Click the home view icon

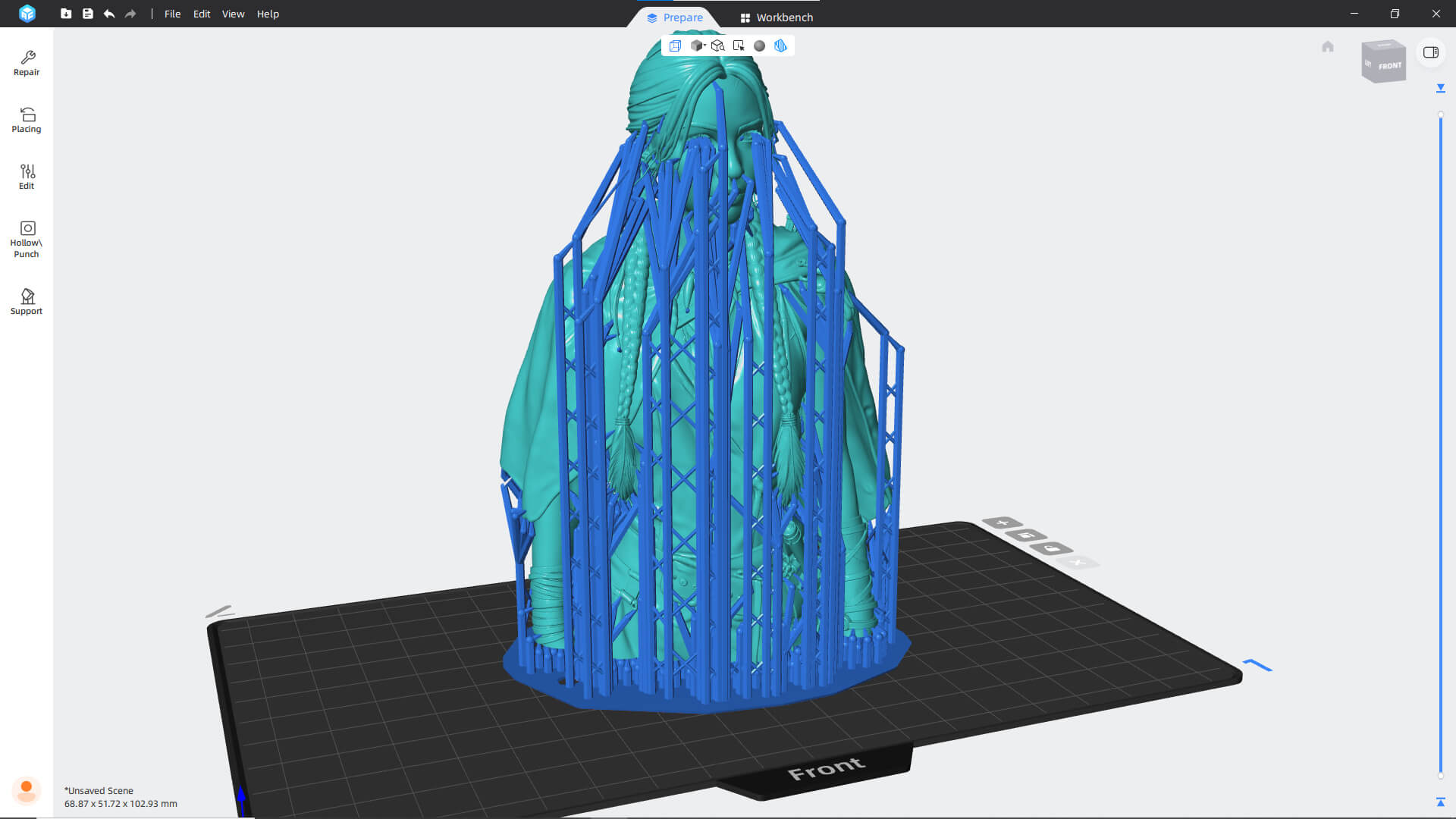(1328, 47)
